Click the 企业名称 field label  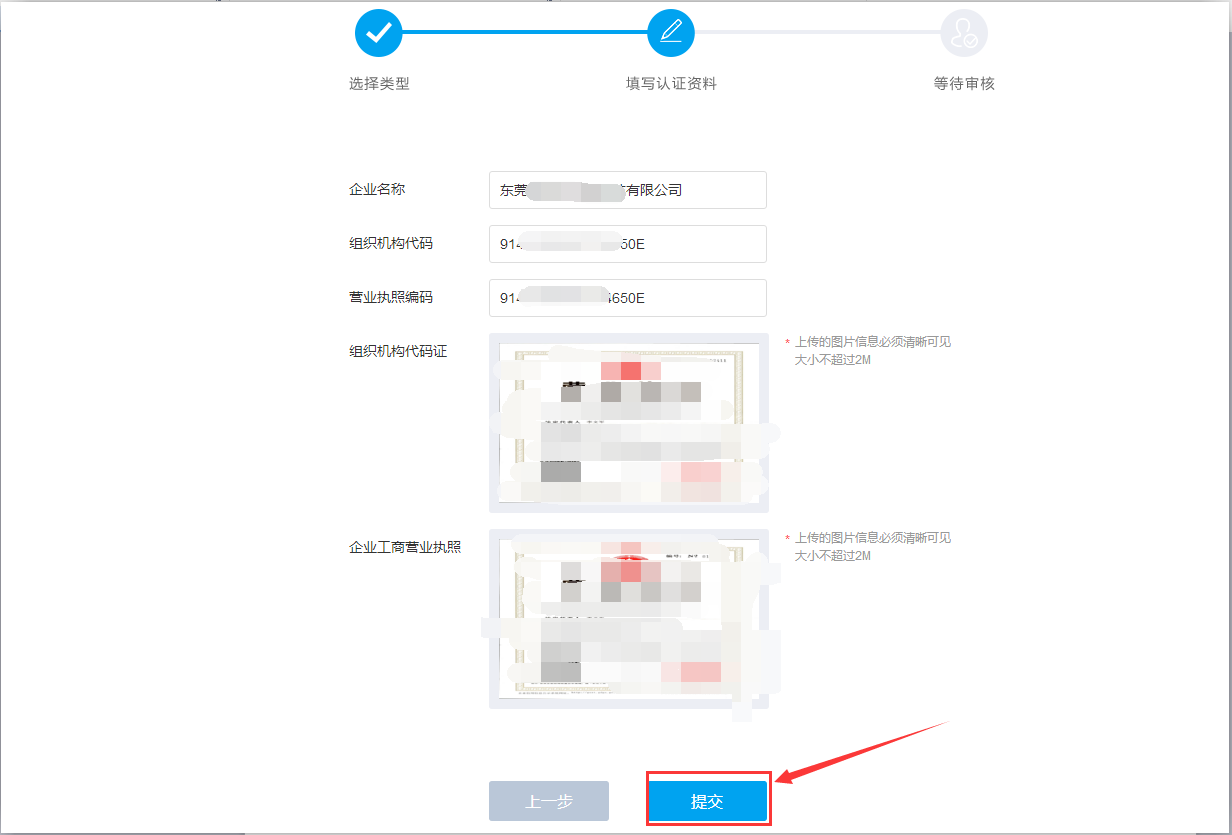[377, 189]
